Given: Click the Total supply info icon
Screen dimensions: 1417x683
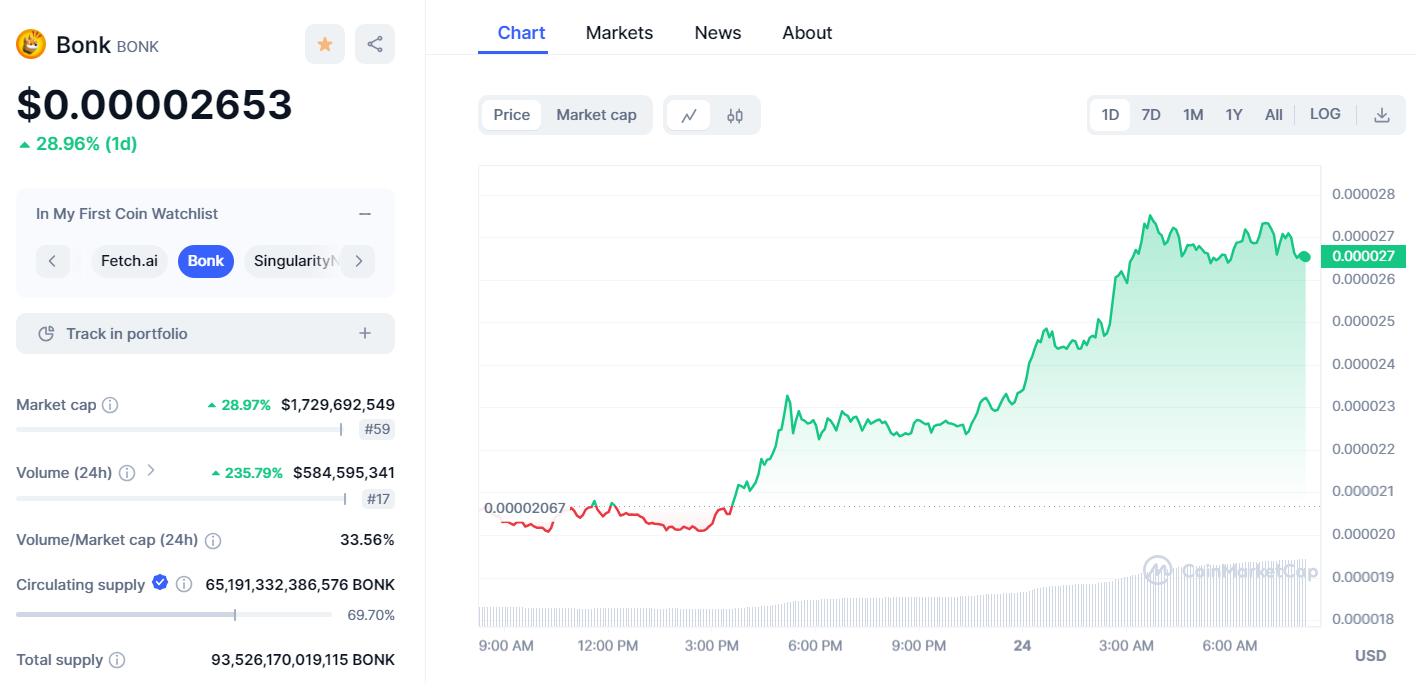Looking at the screenshot, I should point(117,660).
